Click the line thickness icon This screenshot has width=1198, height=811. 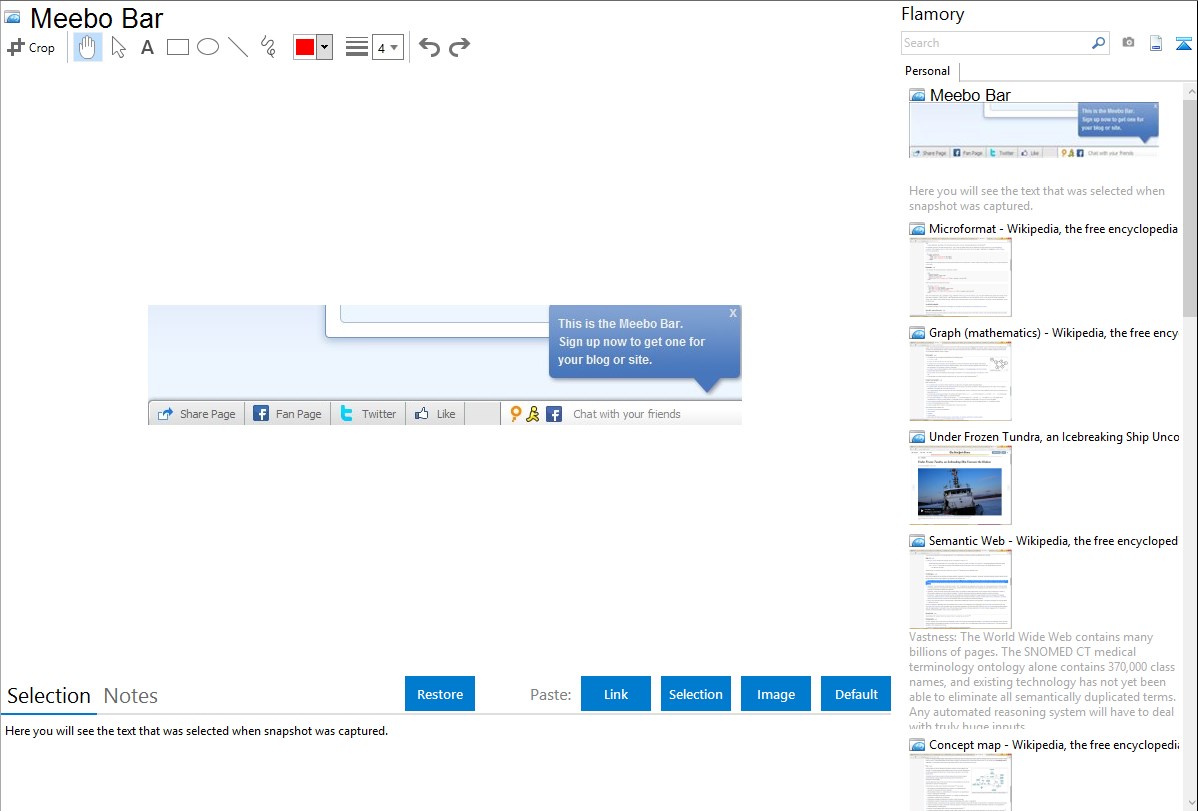356,47
